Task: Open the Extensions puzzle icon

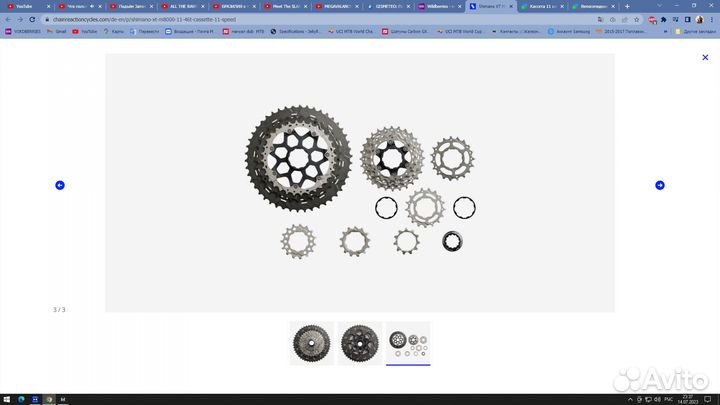Action: [664, 20]
